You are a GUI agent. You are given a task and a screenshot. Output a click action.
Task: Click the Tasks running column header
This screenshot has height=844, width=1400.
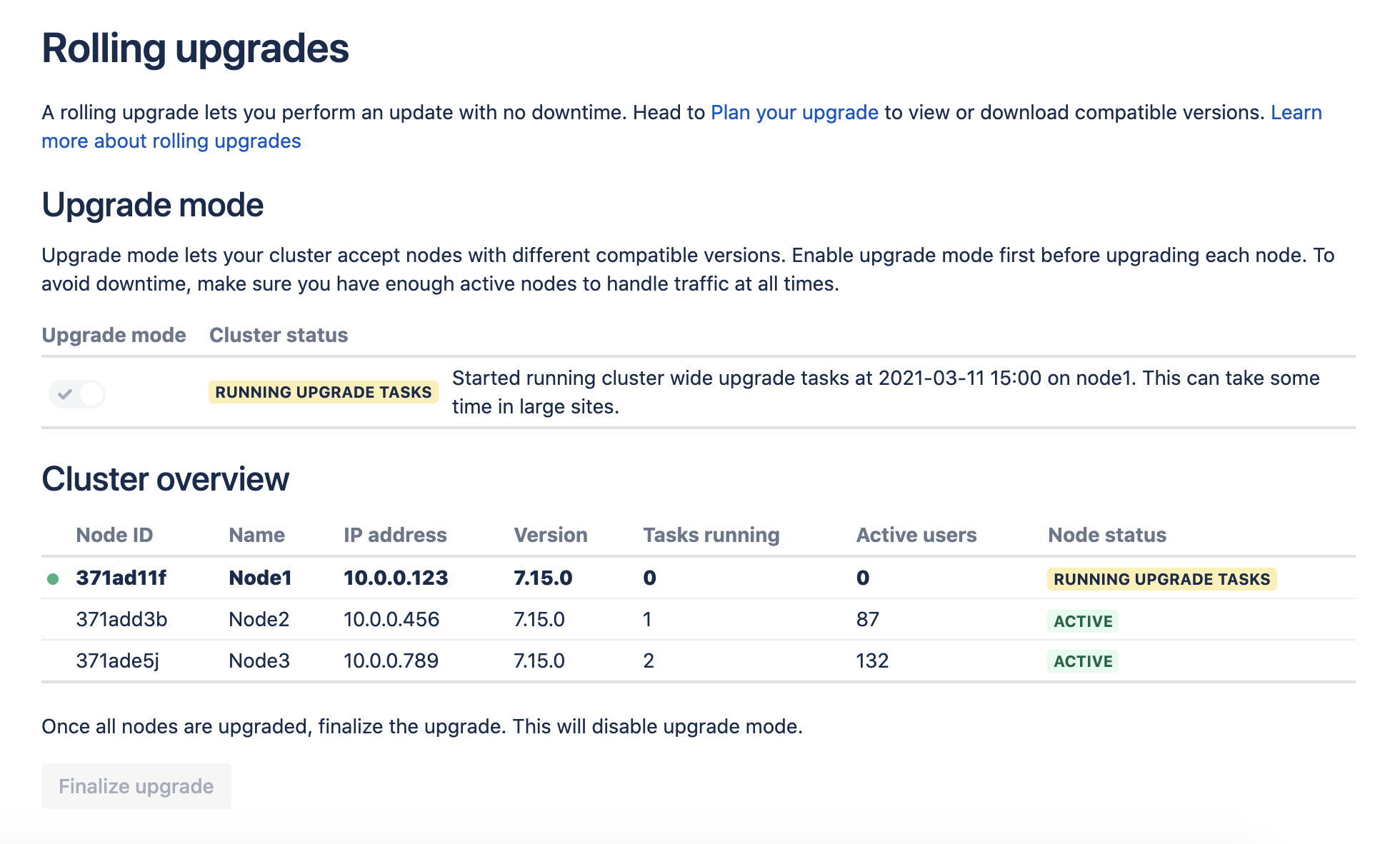click(711, 536)
